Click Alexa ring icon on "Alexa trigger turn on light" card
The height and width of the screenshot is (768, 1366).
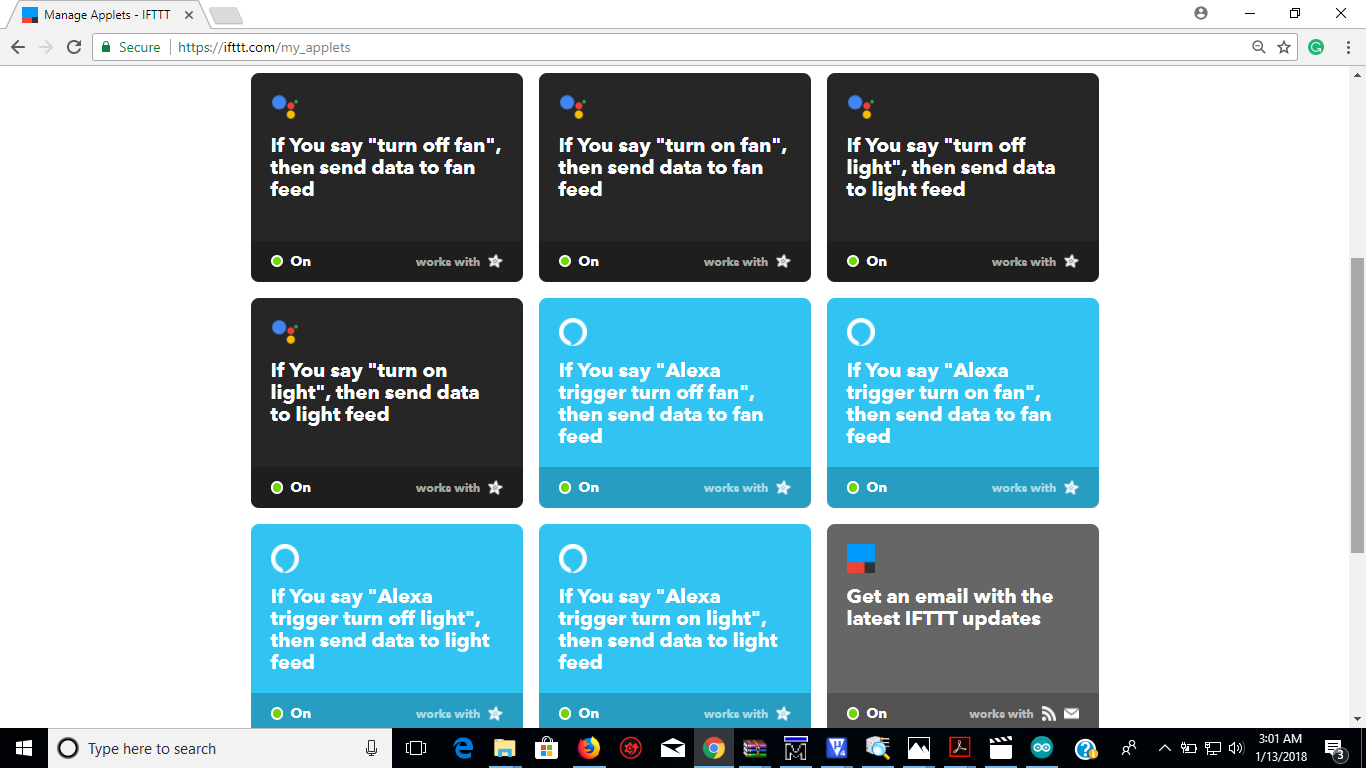tap(573, 558)
